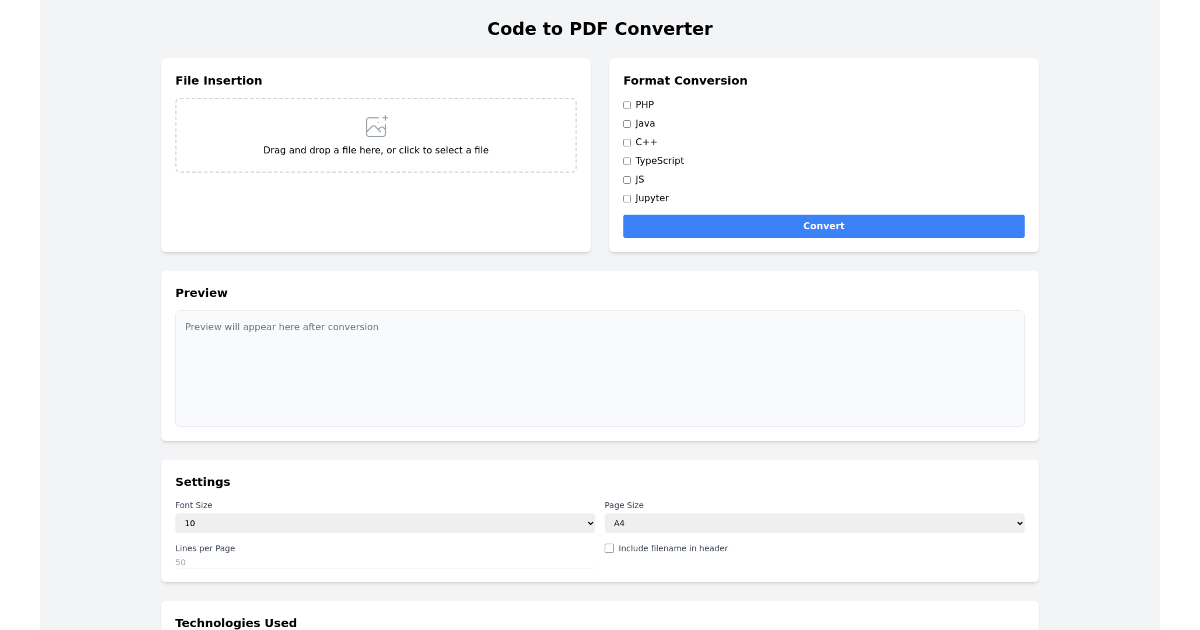The width and height of the screenshot is (1200, 630).
Task: Click the 'Technologies Used' section heading
Action: [x=236, y=622]
